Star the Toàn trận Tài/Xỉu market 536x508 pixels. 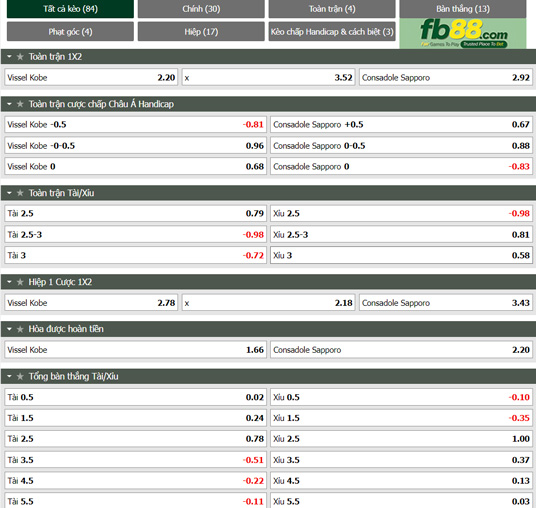coord(20,193)
